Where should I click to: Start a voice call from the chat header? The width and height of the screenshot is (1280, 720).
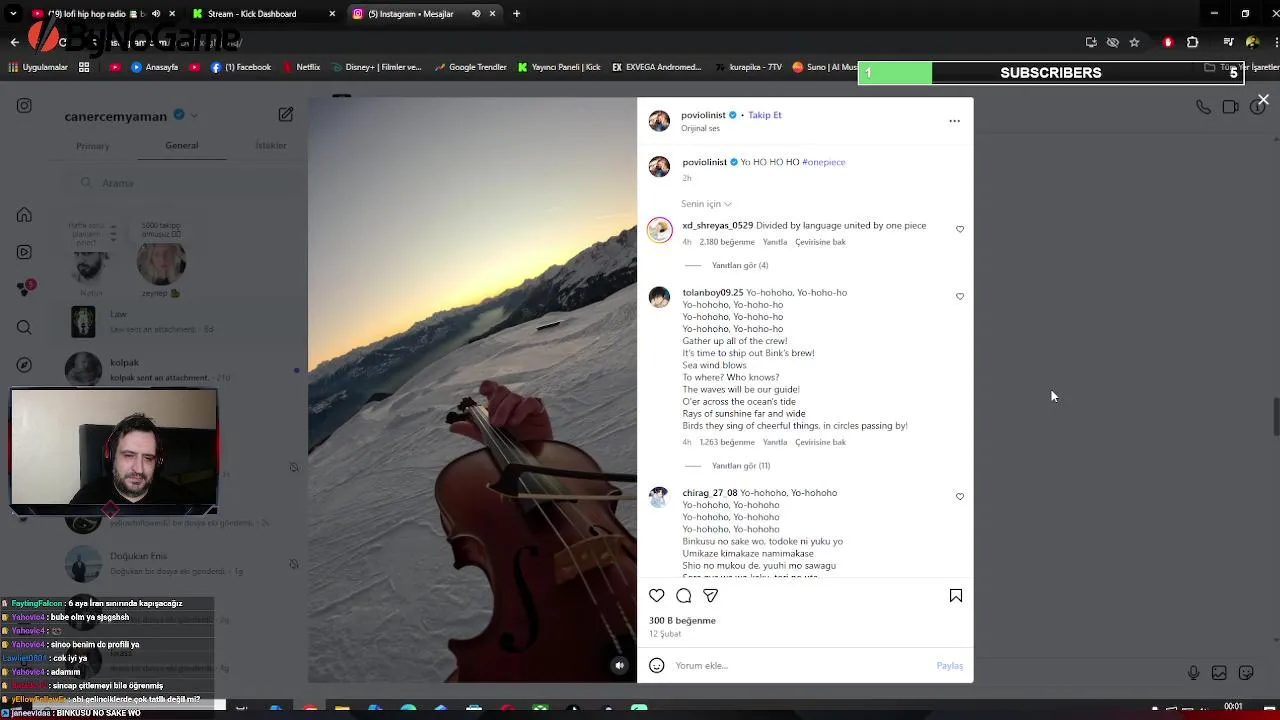[x=1203, y=107]
